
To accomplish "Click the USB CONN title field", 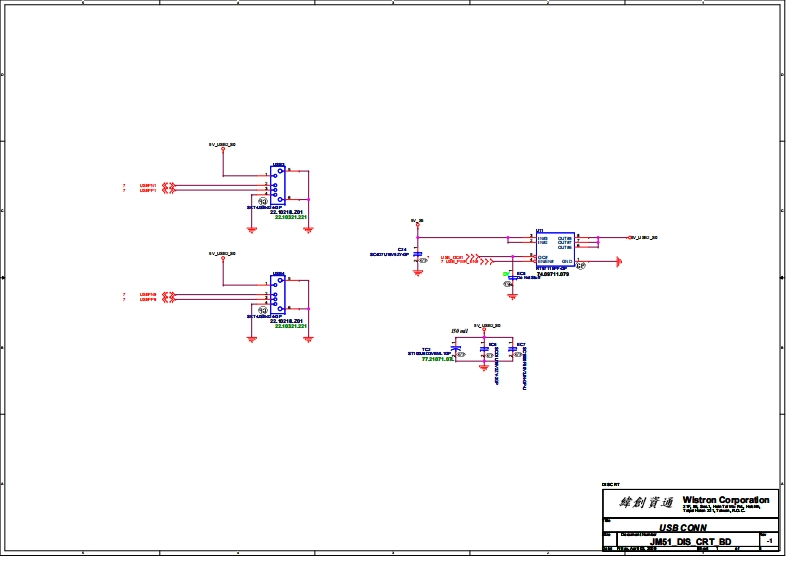I will [681, 526].
